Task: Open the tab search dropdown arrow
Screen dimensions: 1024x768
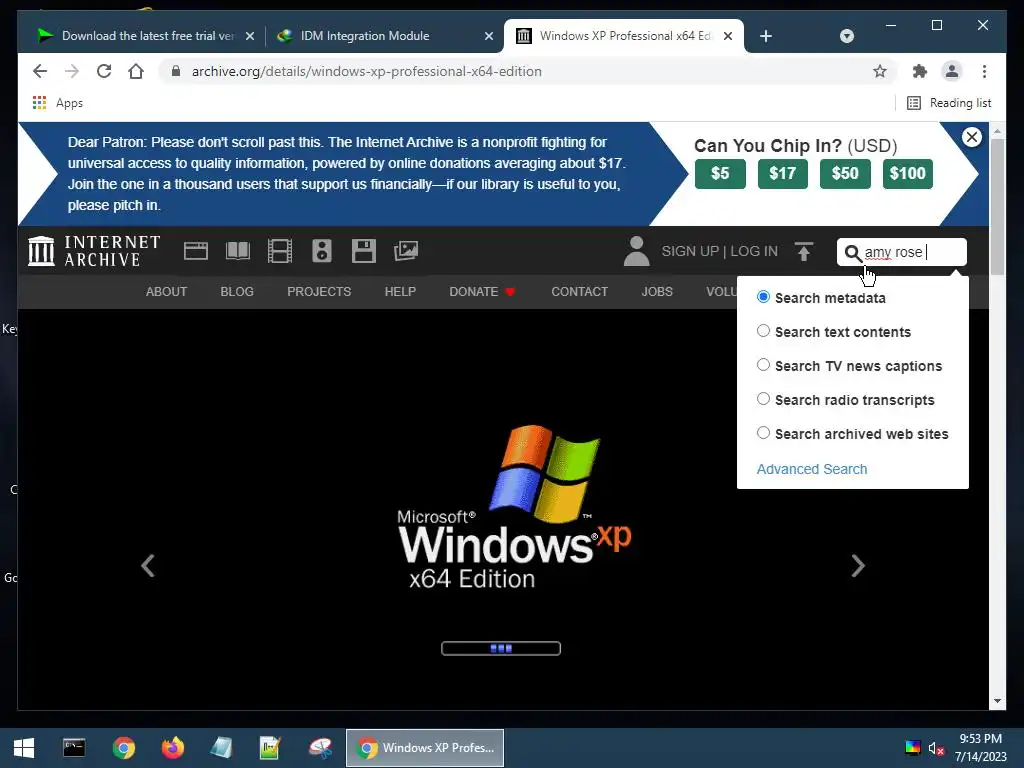Action: tap(846, 36)
